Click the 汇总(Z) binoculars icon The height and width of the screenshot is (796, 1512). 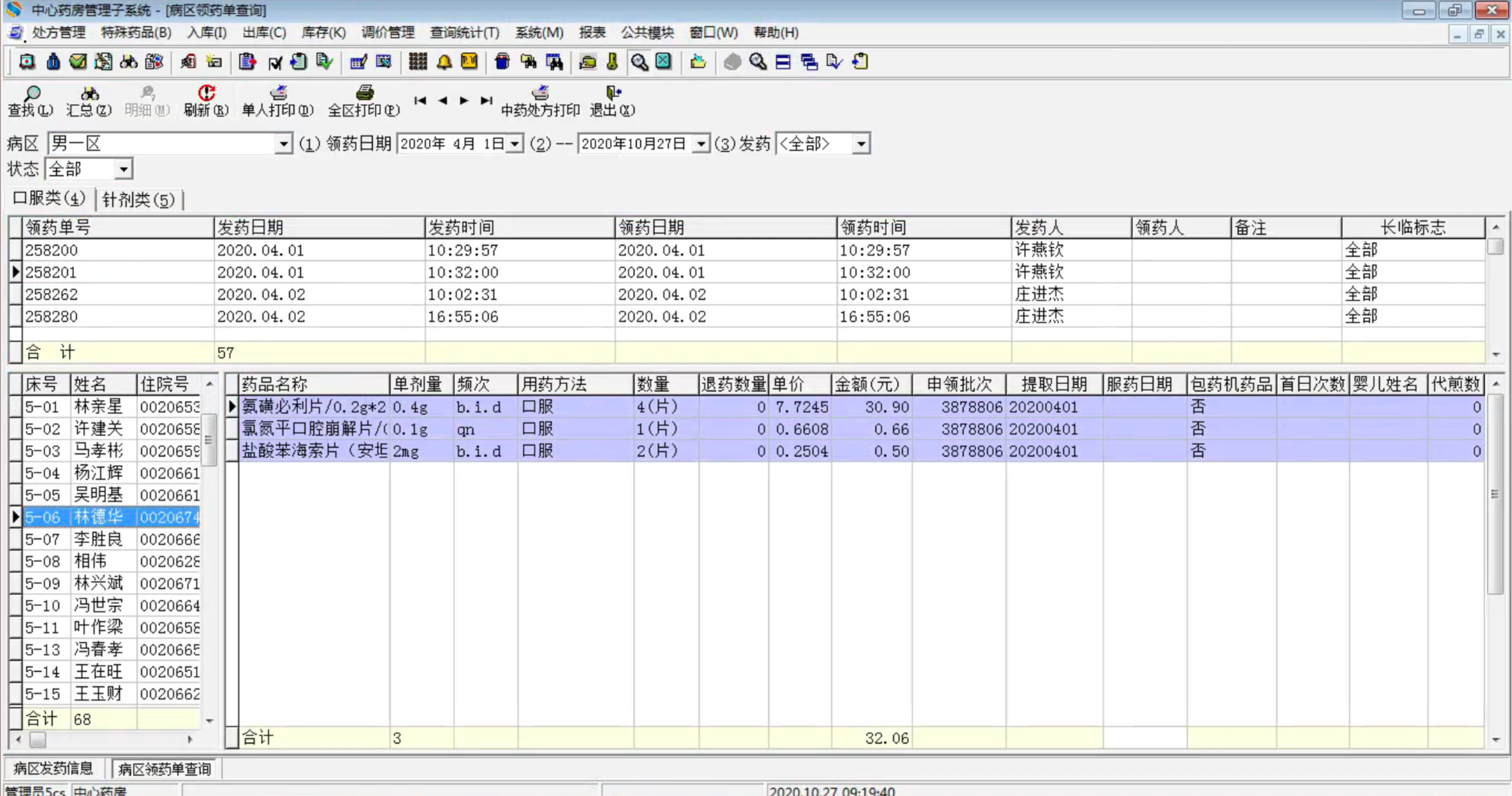click(89, 94)
